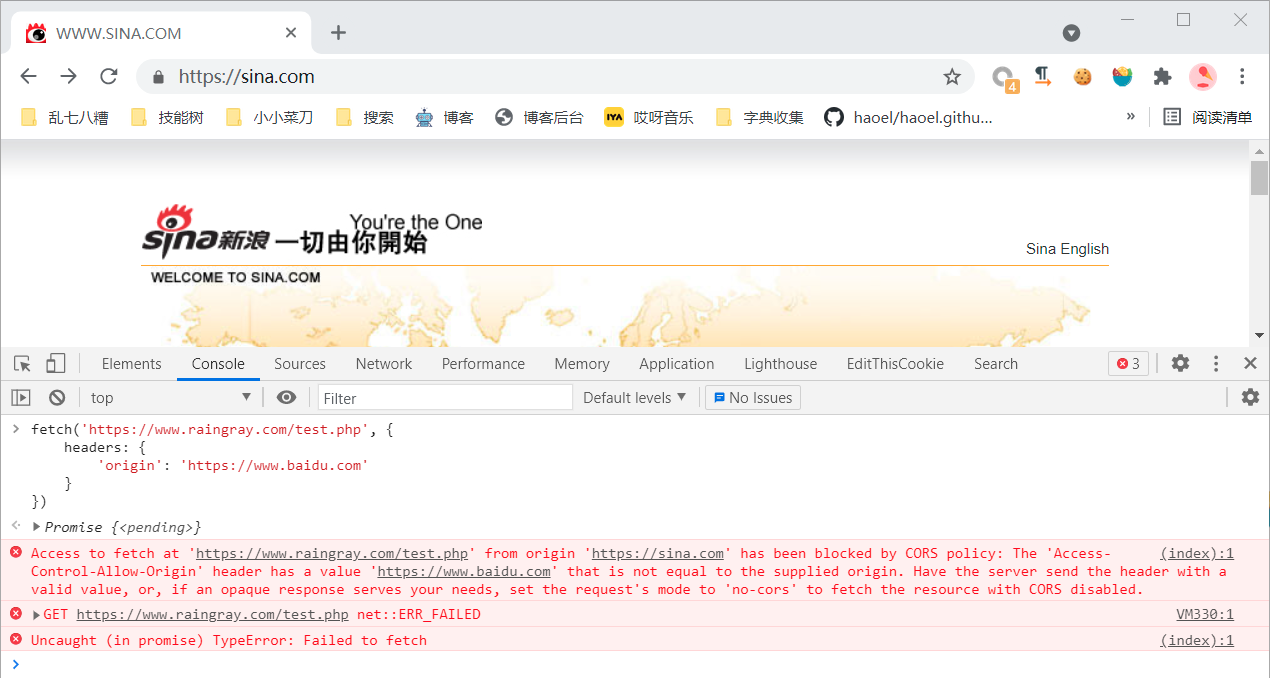Image resolution: width=1270 pixels, height=678 pixels.
Task: Switch to the Search tab in DevTools
Action: coord(996,364)
